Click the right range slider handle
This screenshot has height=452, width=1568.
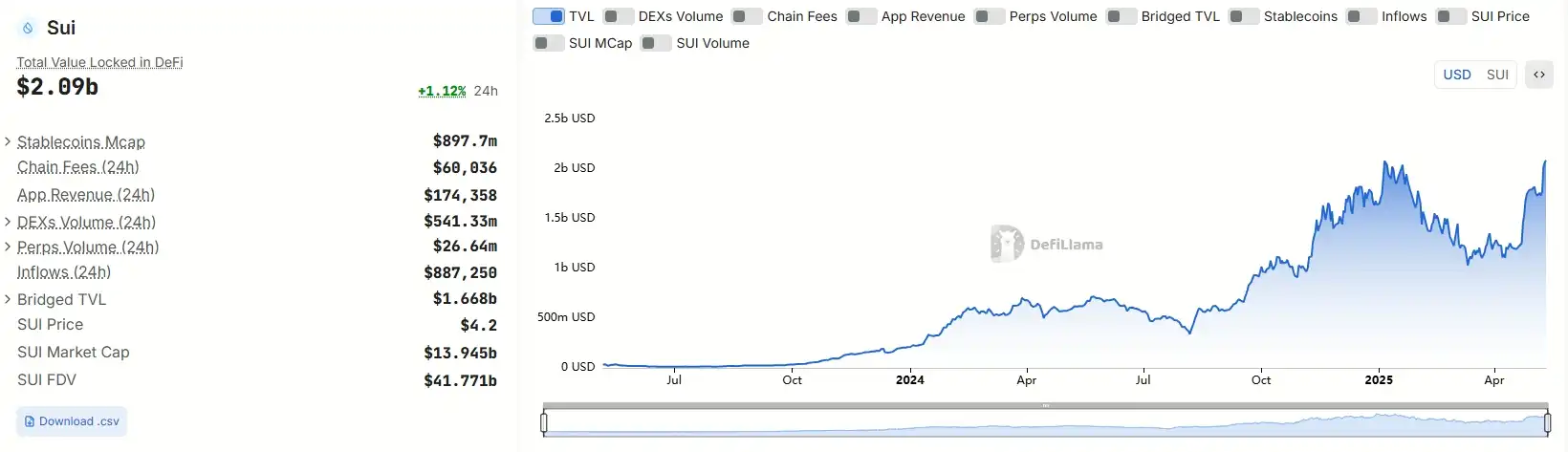1547,422
